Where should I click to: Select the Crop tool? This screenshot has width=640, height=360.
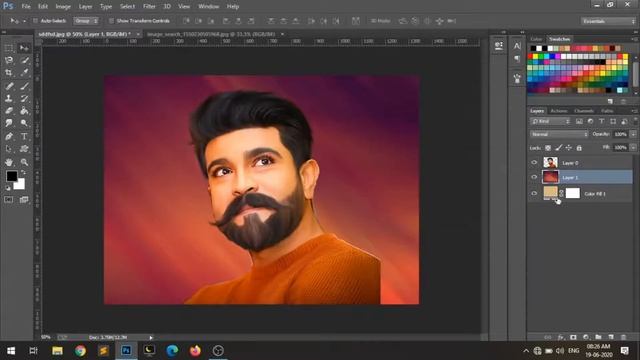coord(9,73)
